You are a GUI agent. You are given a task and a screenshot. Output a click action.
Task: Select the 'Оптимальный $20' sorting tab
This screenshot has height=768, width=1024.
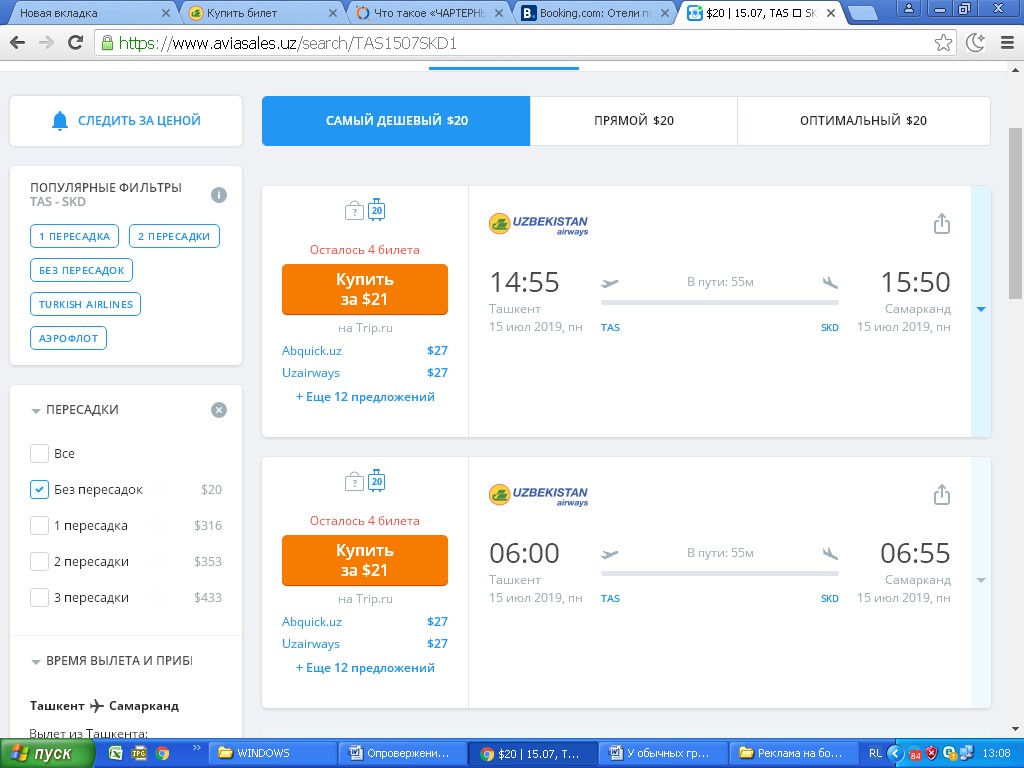[x=863, y=121]
